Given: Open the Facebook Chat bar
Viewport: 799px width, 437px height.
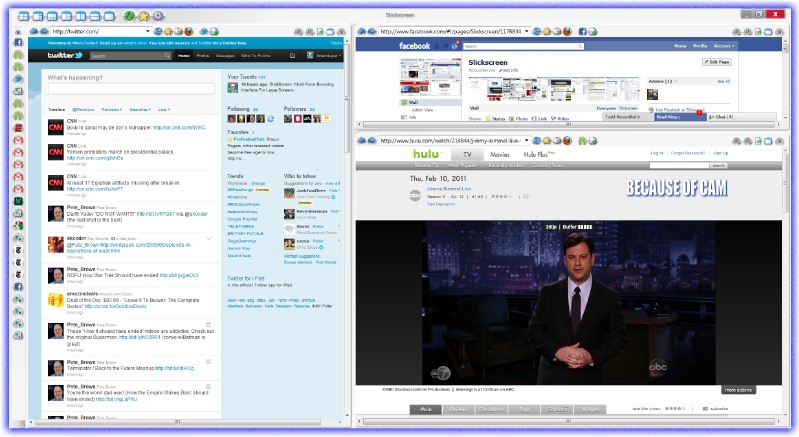Looking at the screenshot, I should point(741,117).
